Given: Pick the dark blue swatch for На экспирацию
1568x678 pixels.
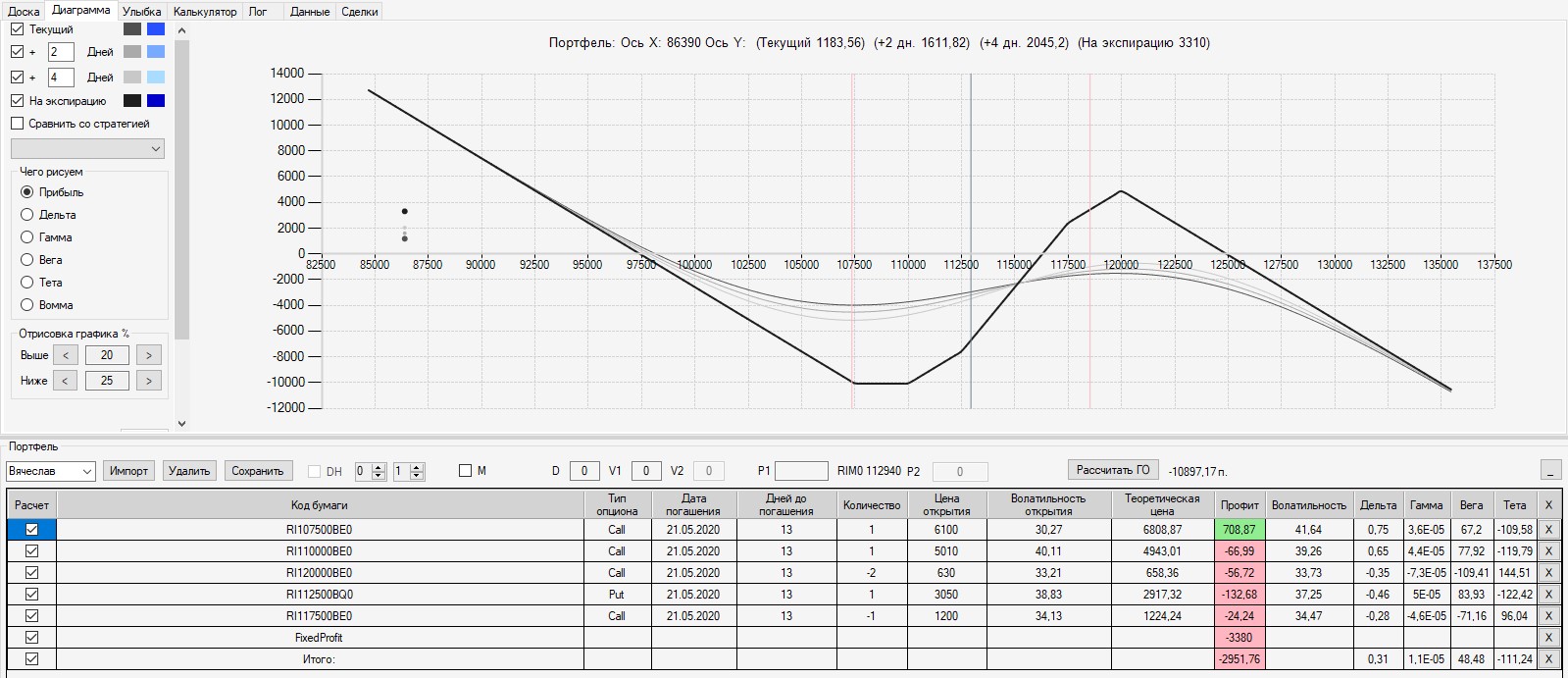Looking at the screenshot, I should click(156, 100).
